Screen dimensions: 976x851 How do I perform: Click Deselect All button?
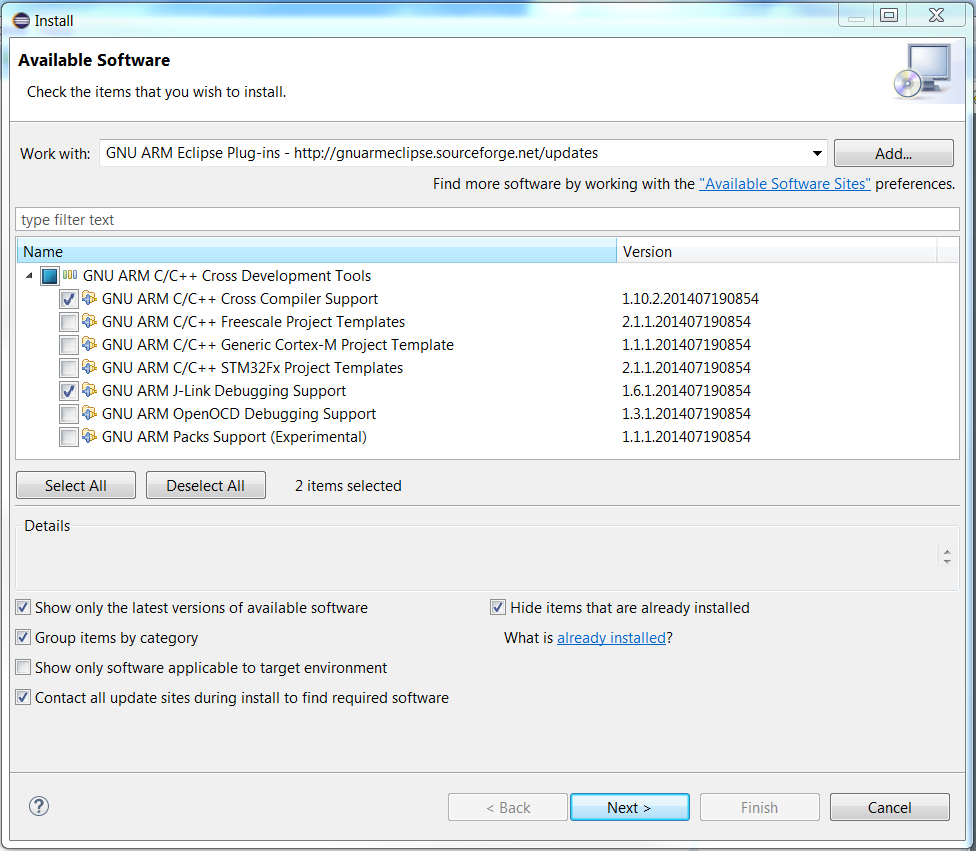[x=205, y=486]
